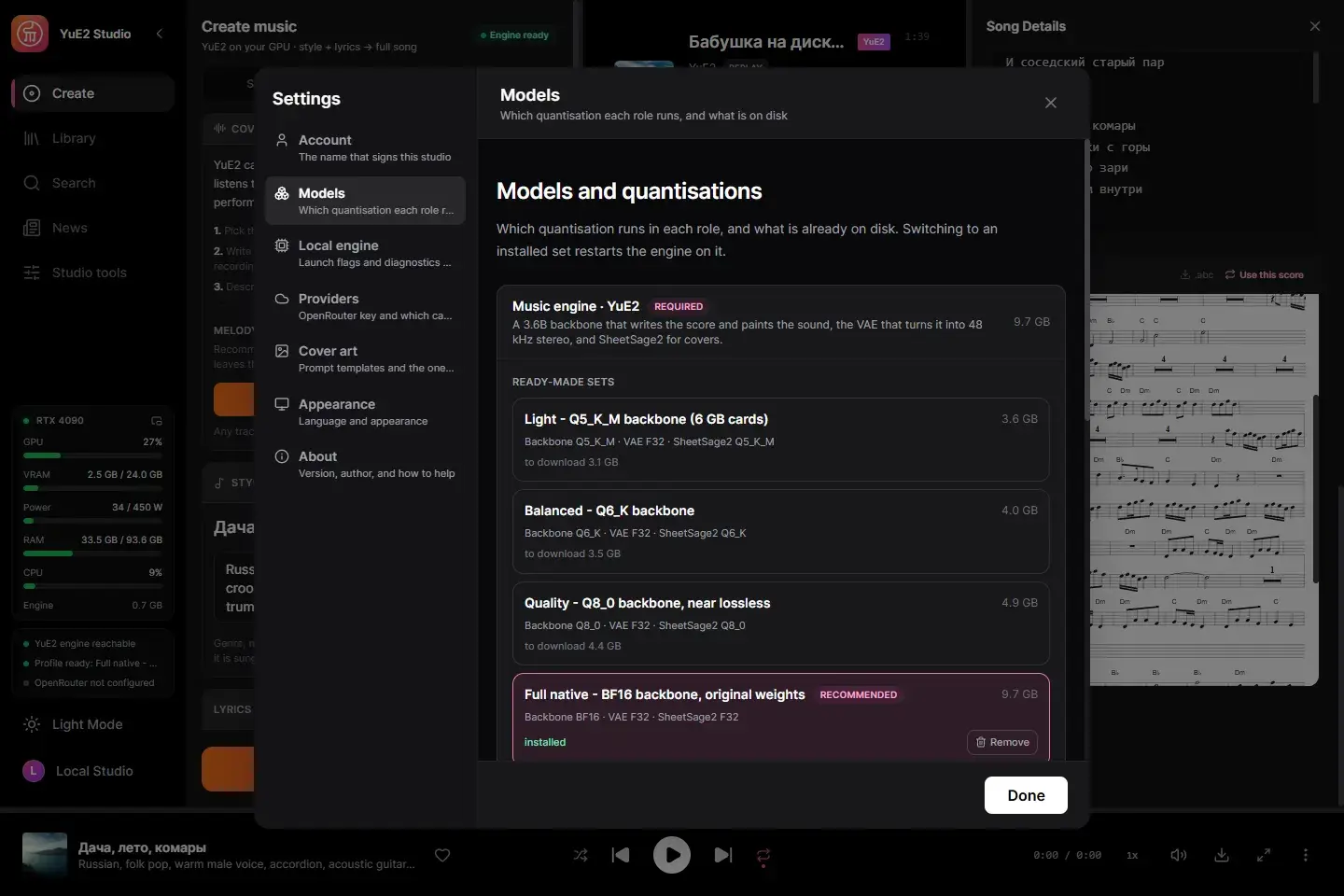Open the About settings section
This screenshot has height=896, width=1344.
click(x=365, y=464)
